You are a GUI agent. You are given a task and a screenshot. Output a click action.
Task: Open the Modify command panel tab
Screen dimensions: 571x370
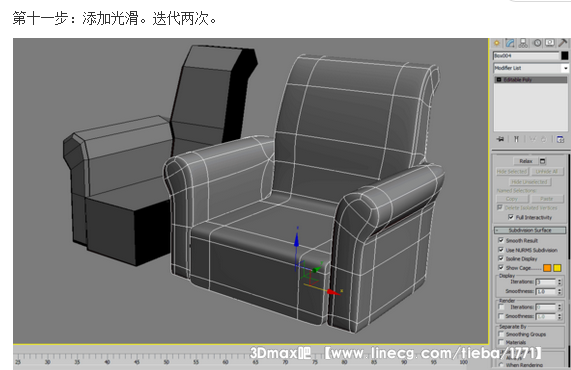509,43
